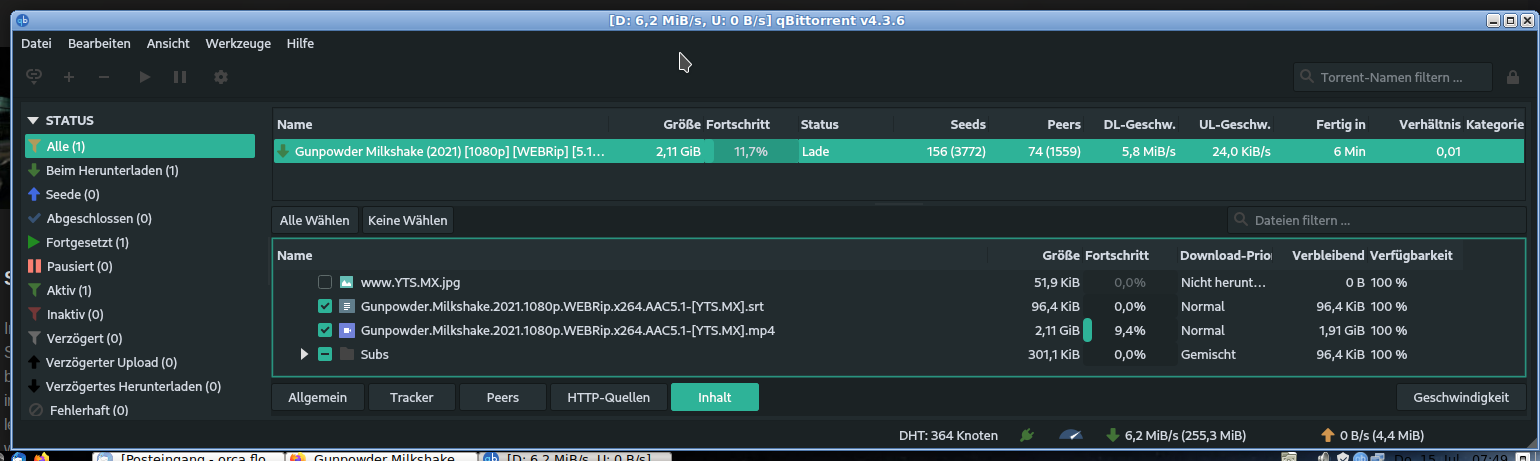1540x461 pixels.
Task: Pause torrent with the pause toolbar icon
Action: point(180,77)
